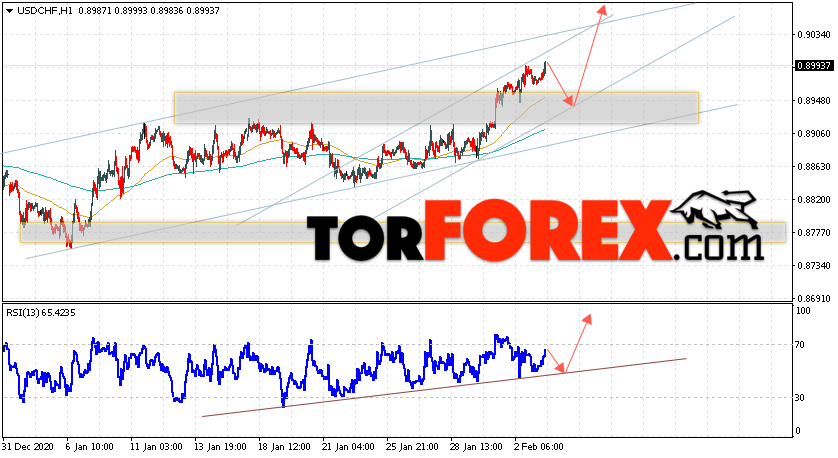This screenshot has width=838, height=458.
Task: Click the 25 Jan 21:00 time label
Action: [412, 447]
